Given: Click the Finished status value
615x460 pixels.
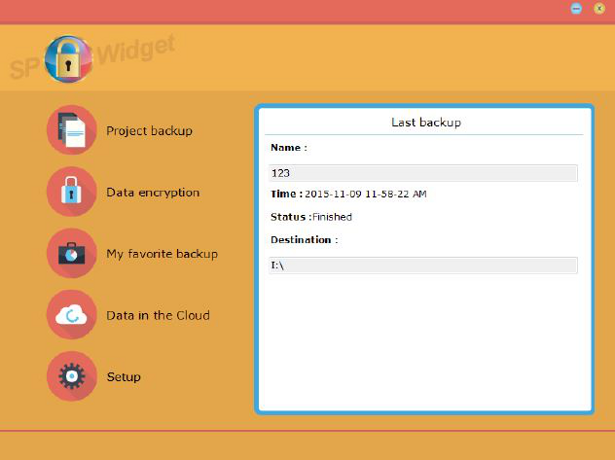Looking at the screenshot, I should tap(332, 217).
